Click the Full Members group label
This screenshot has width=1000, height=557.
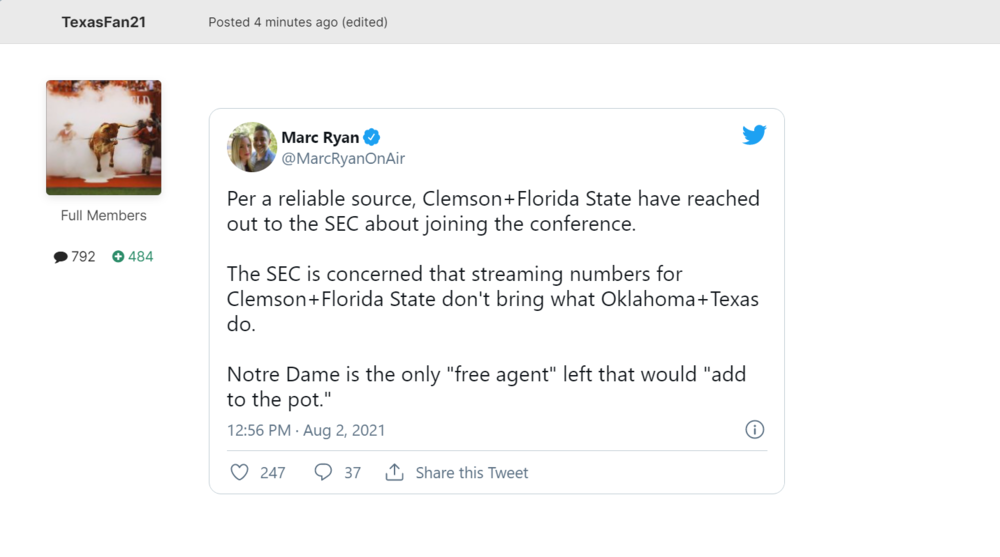click(104, 215)
